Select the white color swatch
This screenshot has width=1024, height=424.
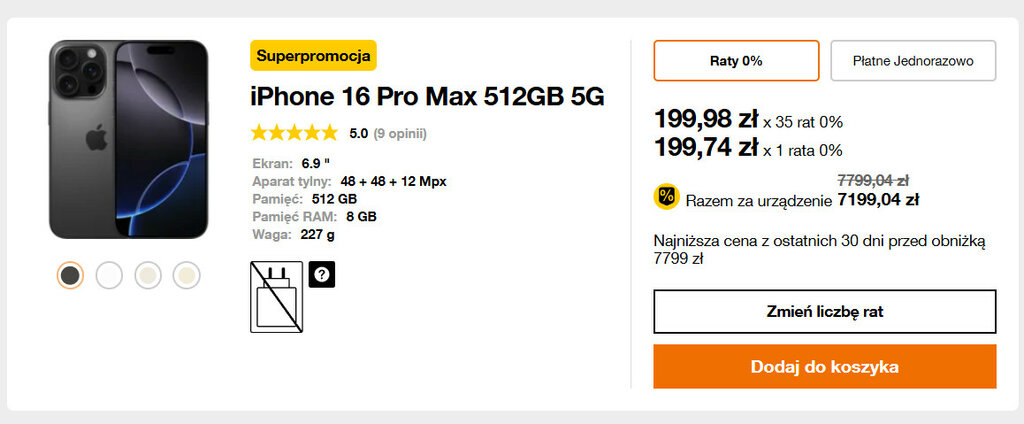109,275
